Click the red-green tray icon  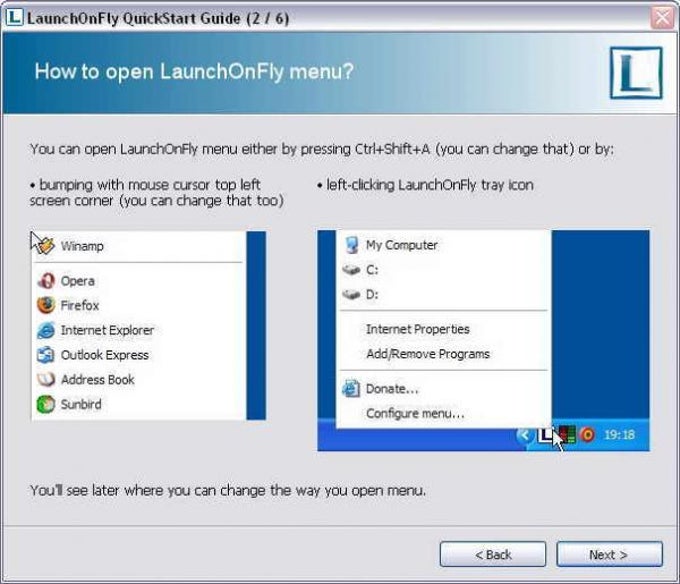[567, 434]
